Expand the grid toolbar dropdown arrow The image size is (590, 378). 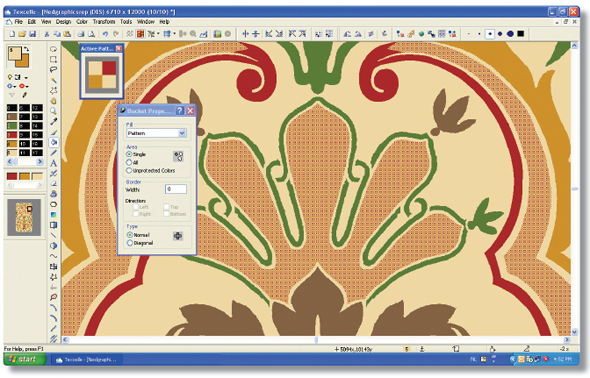tap(175, 34)
